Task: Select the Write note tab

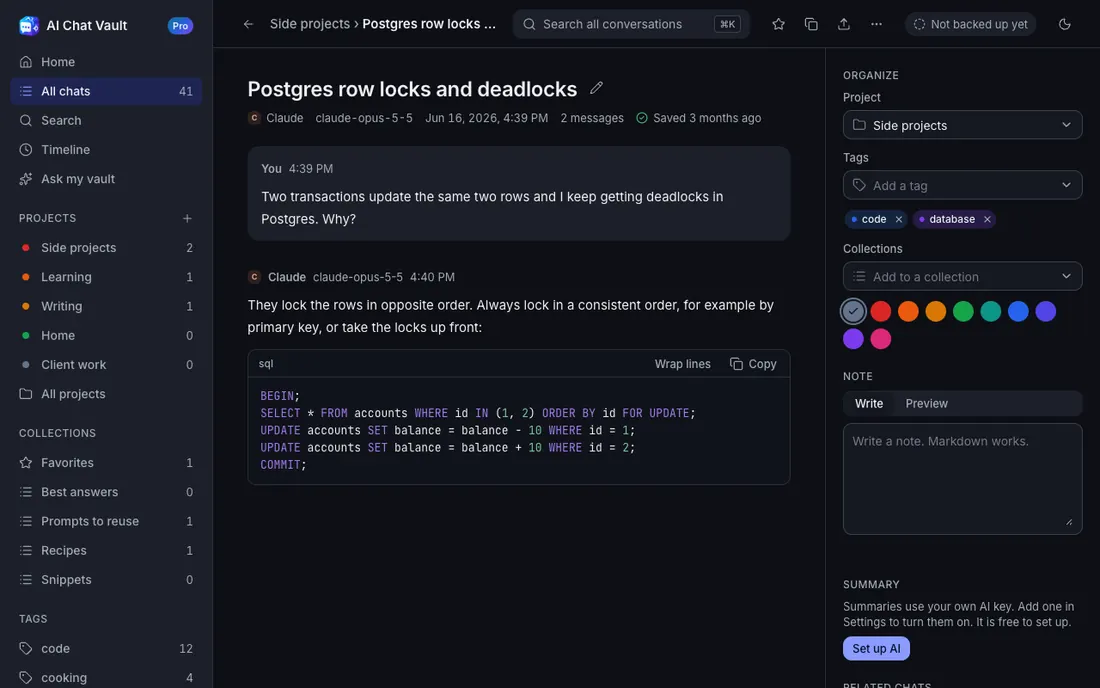Action: (868, 403)
